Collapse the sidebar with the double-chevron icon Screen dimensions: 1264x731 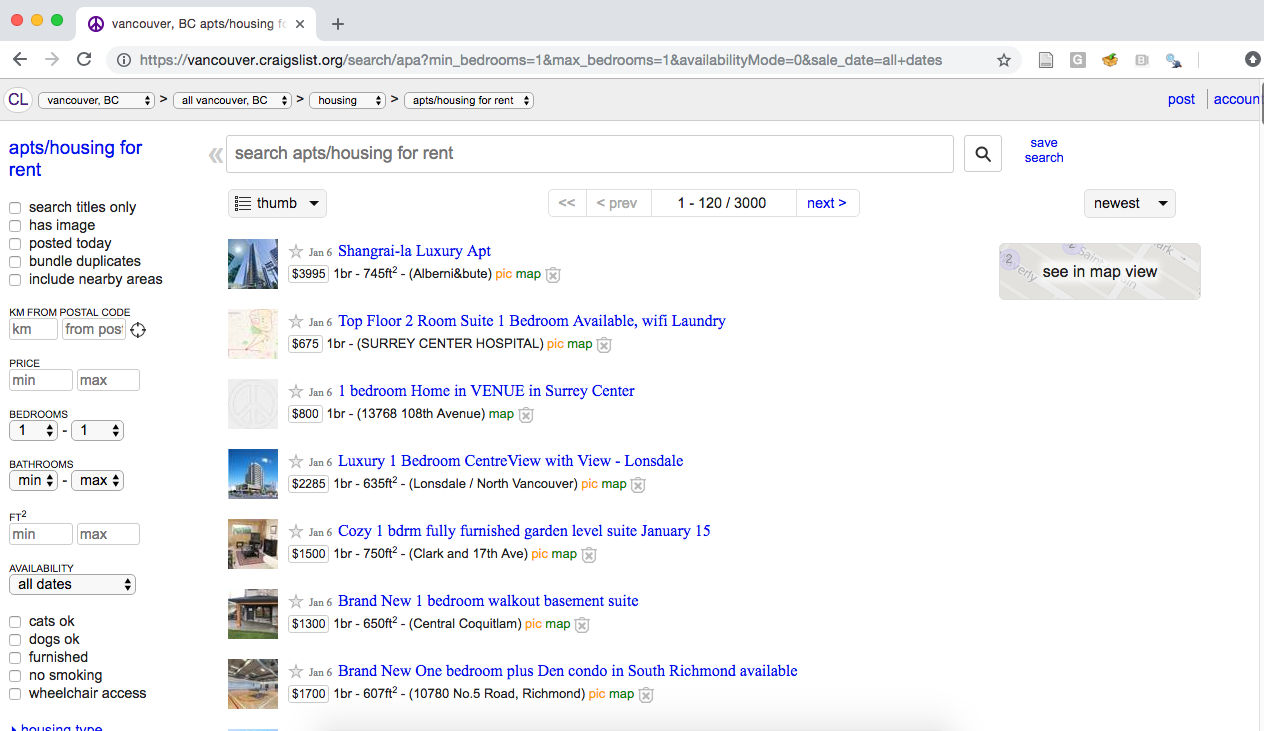(214, 155)
